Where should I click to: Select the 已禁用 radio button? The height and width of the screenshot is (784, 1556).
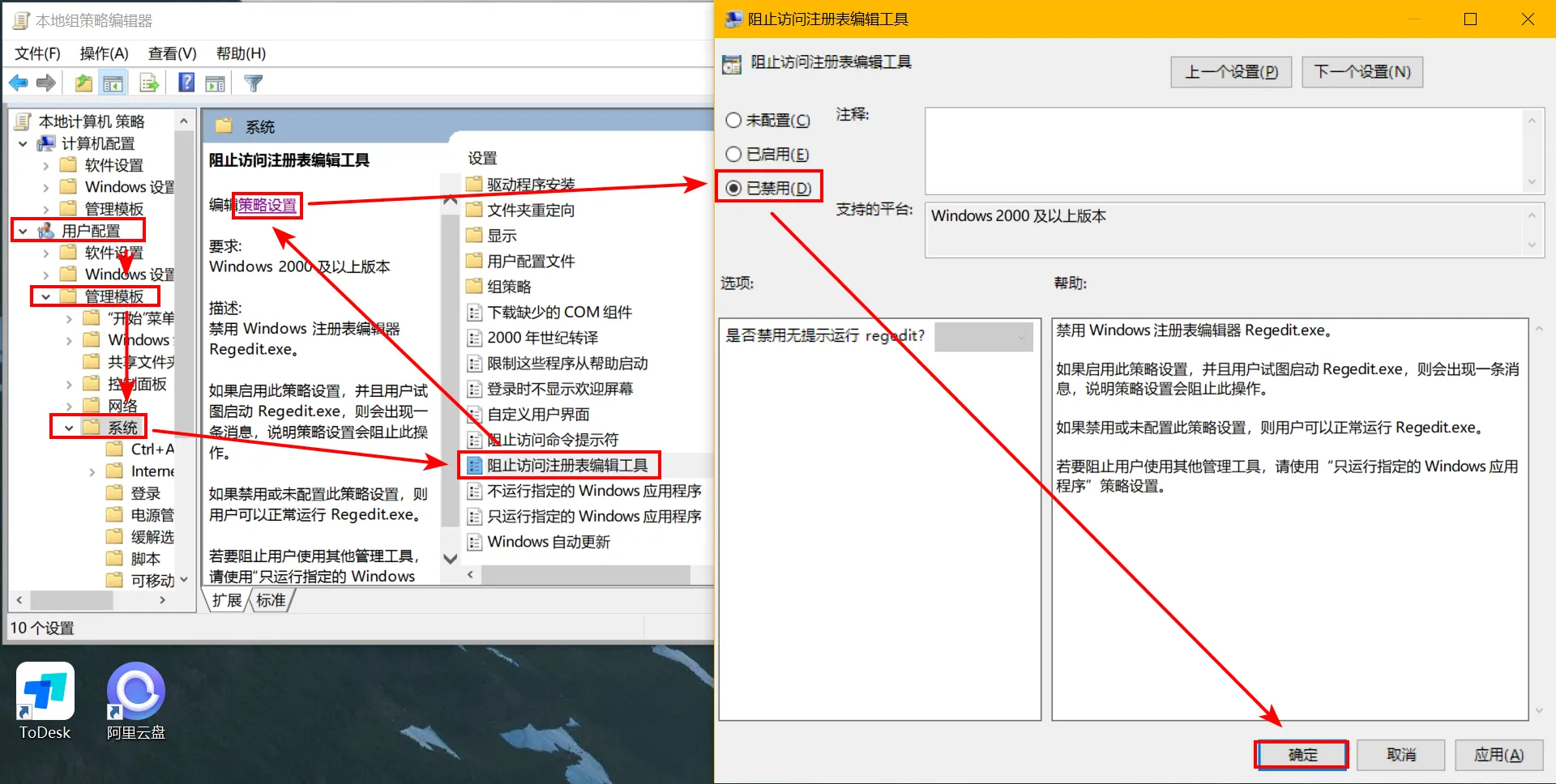733,189
